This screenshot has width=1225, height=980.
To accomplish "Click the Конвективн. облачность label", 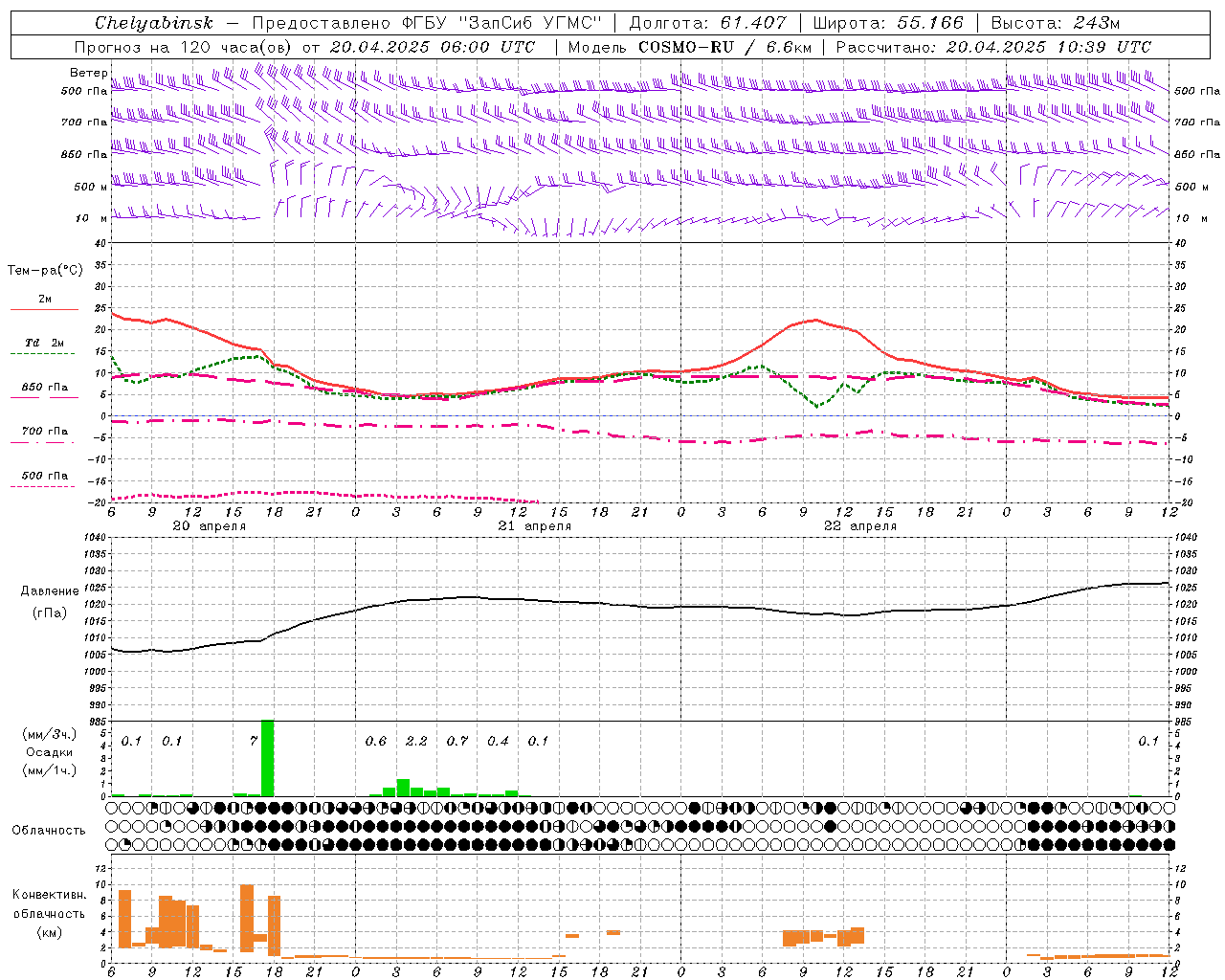I will 49,904.
